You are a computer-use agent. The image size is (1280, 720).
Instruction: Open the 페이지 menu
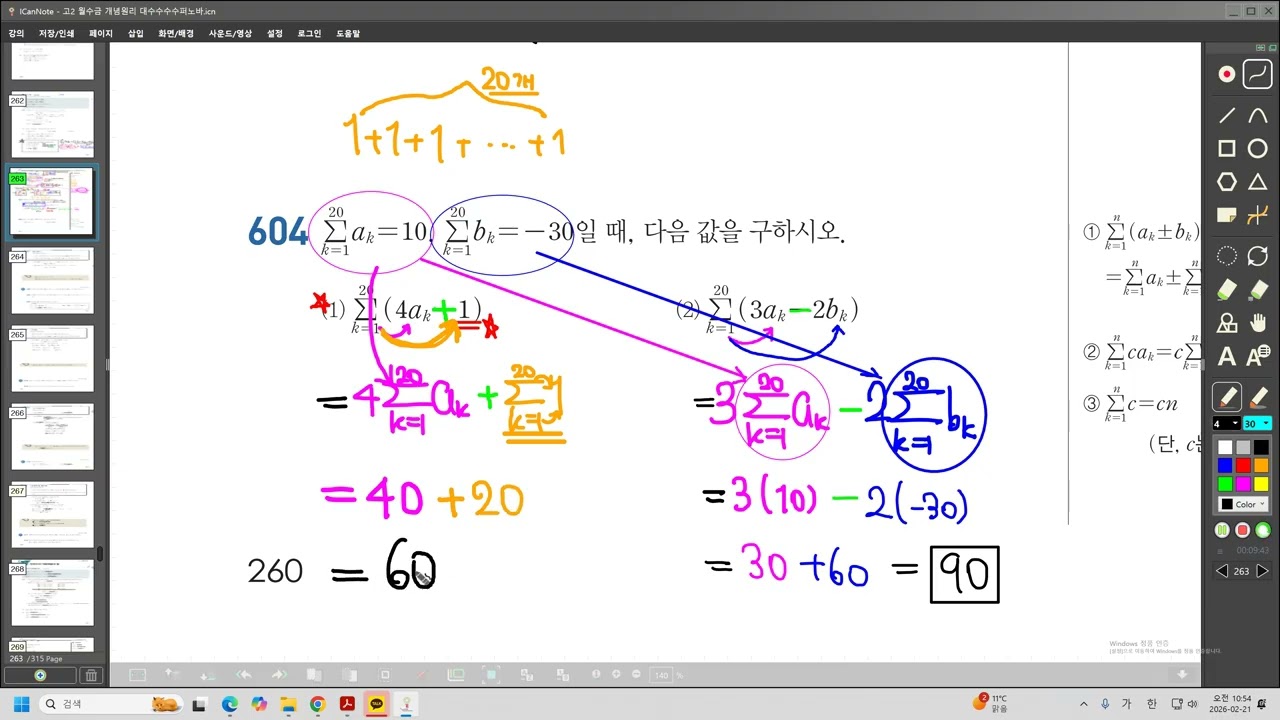pyautogui.click(x=101, y=33)
